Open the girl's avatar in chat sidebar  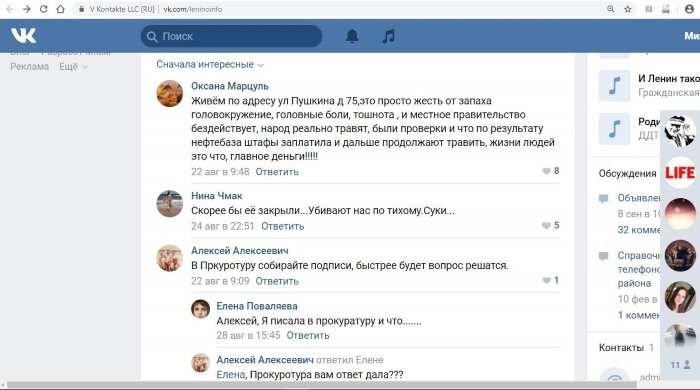coord(680,297)
